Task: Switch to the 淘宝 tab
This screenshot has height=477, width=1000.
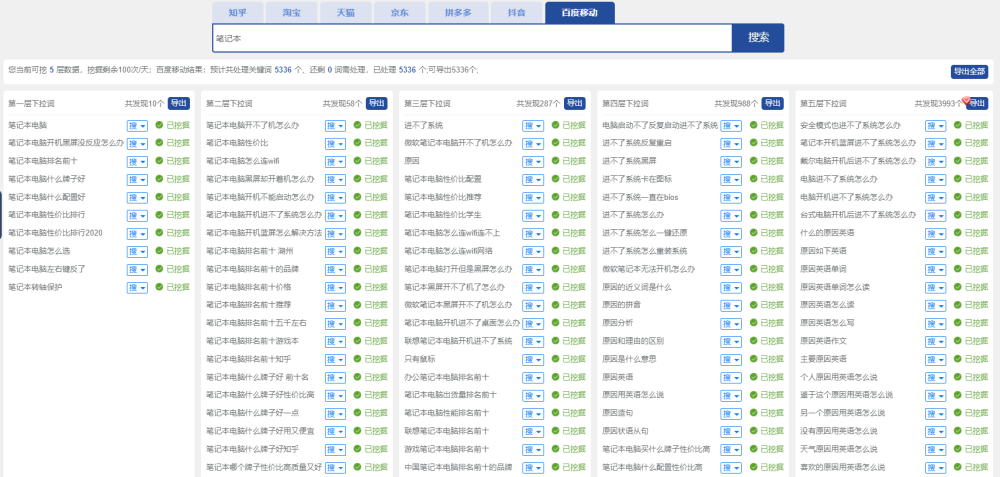Action: tap(292, 13)
